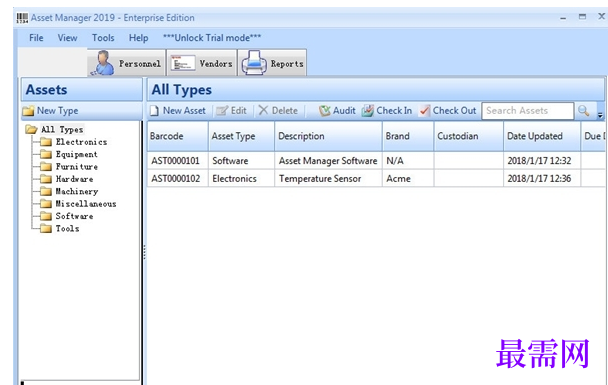Sort by Barcode column header
The image size is (608, 385).
[178, 136]
